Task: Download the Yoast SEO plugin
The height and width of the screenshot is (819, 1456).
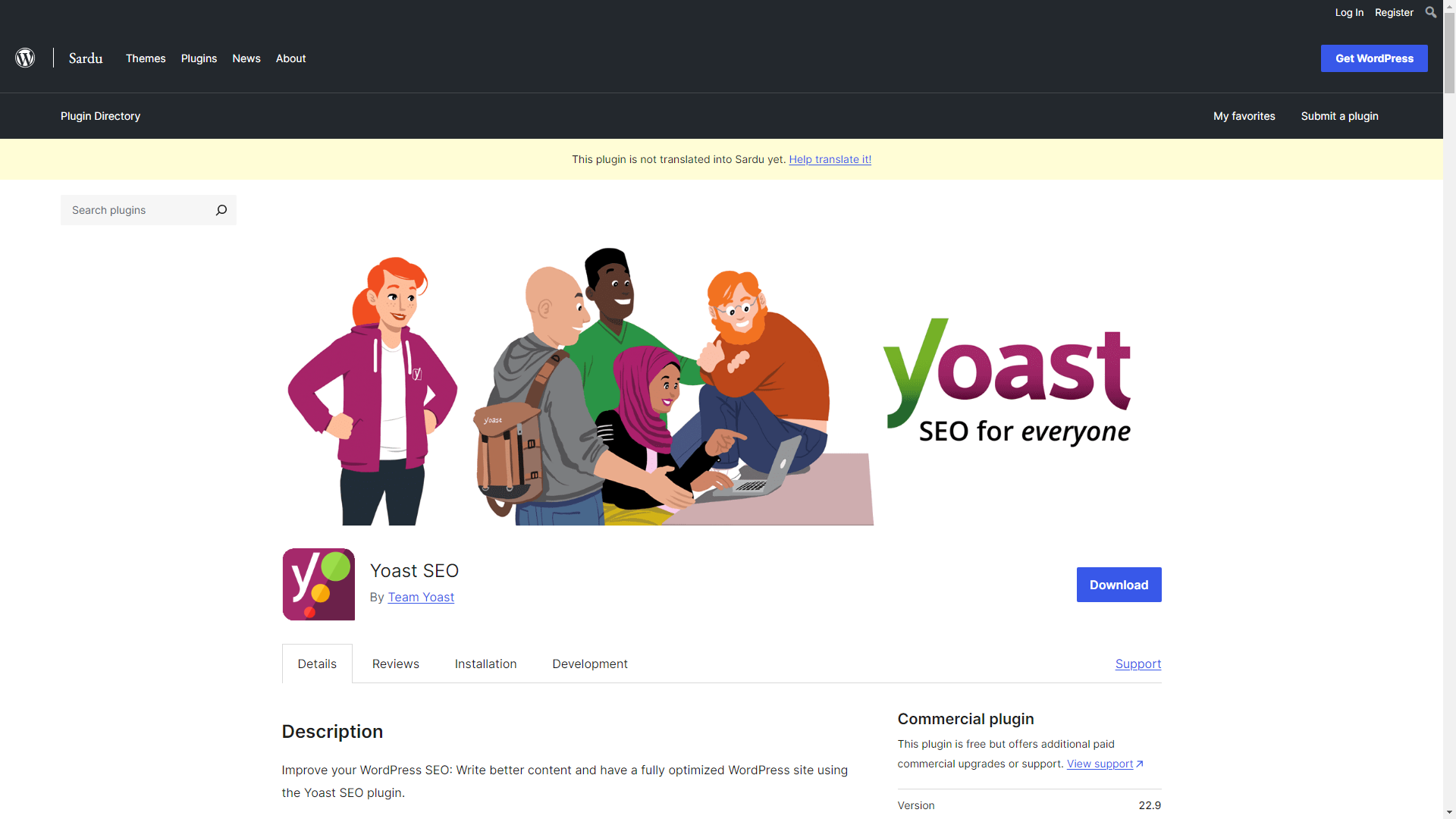Action: 1119,585
